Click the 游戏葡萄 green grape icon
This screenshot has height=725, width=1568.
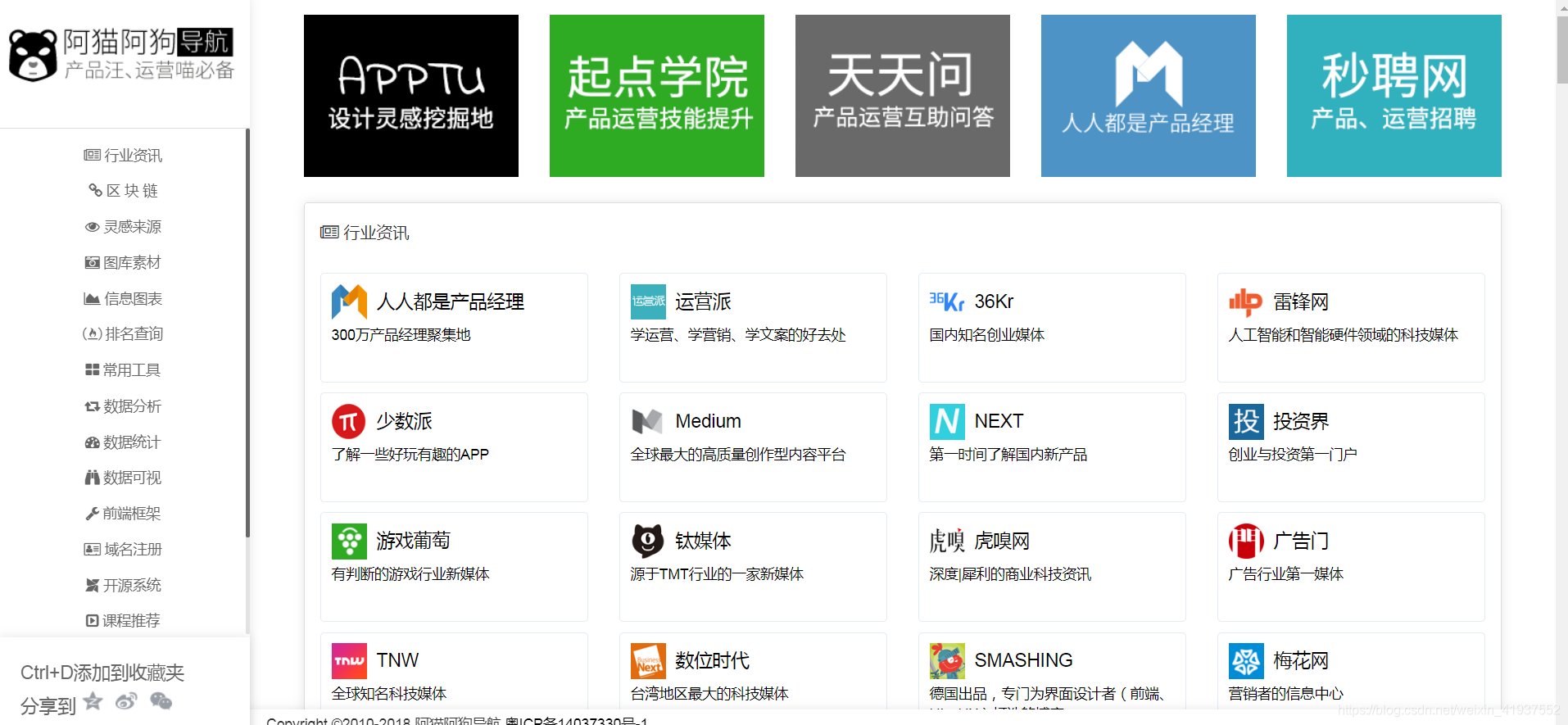[x=349, y=541]
